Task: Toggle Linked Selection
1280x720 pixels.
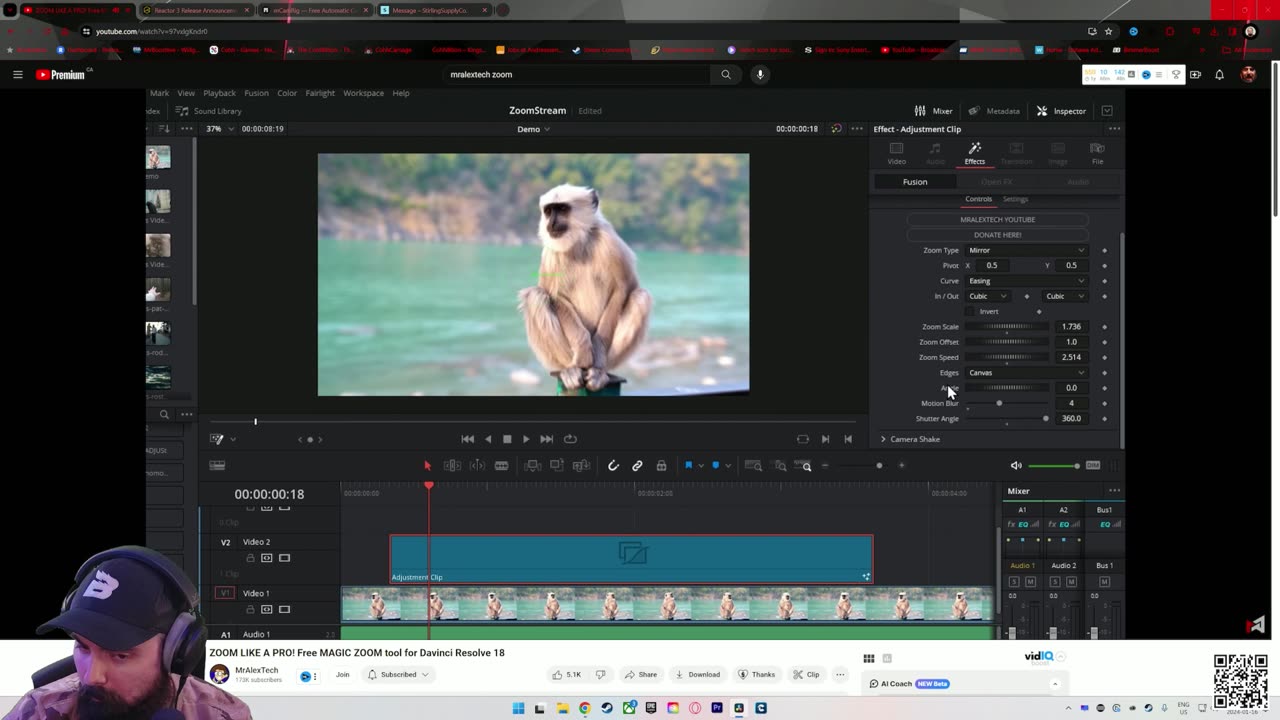Action: pos(637,465)
